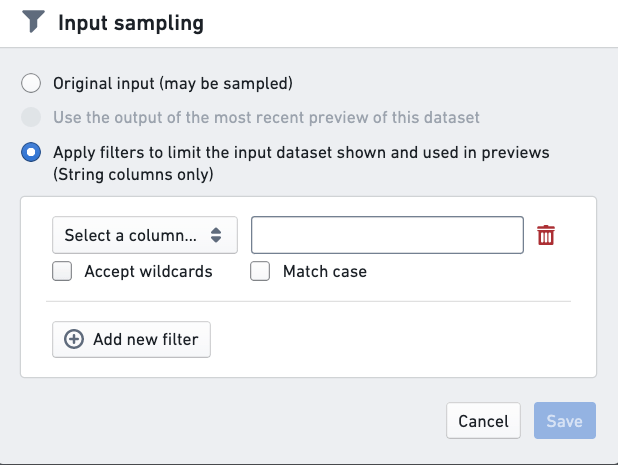Enable the Accept wildcards checkbox
The width and height of the screenshot is (618, 465).
(62, 271)
